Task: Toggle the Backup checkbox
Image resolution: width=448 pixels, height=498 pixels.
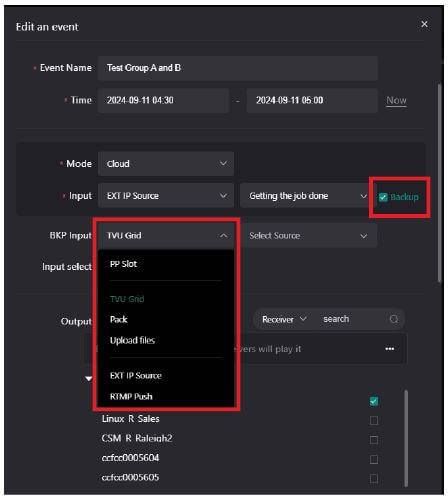Action: pos(383,197)
